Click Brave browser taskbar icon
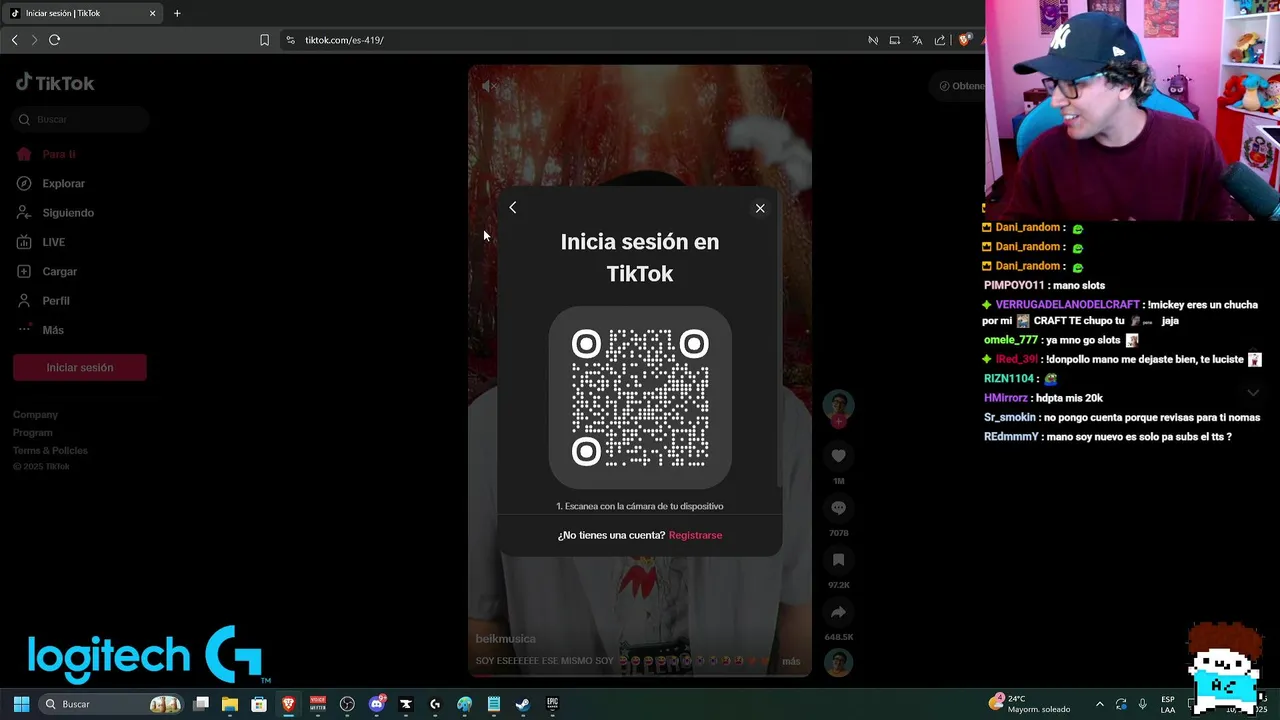 point(288,704)
